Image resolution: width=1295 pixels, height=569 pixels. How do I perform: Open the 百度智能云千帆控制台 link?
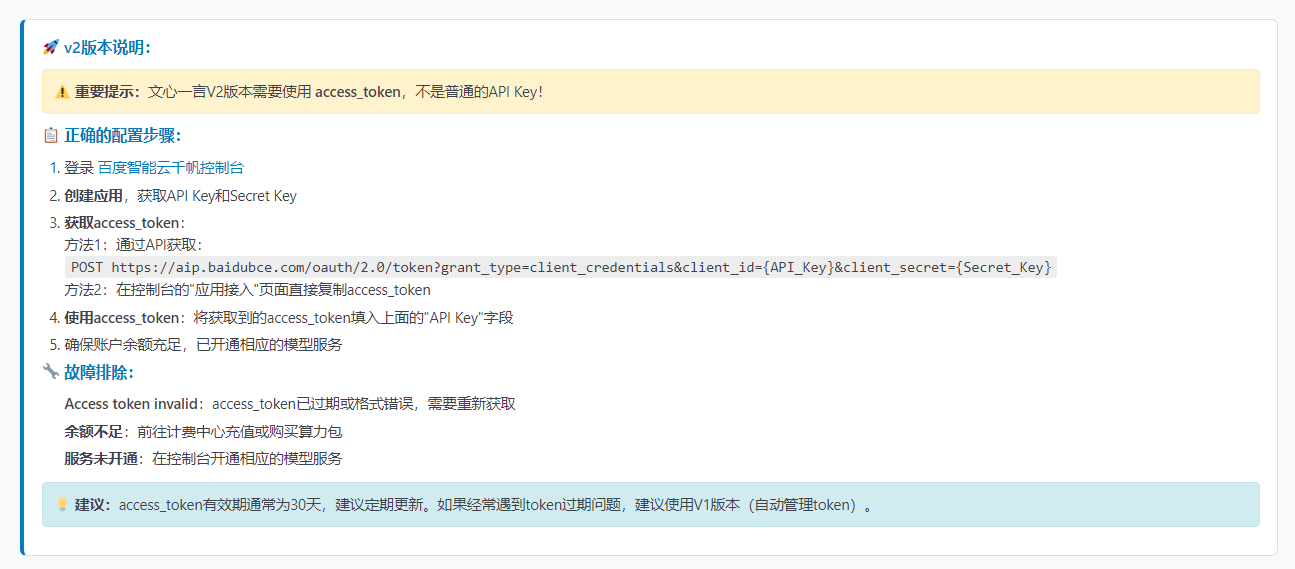coord(171,168)
